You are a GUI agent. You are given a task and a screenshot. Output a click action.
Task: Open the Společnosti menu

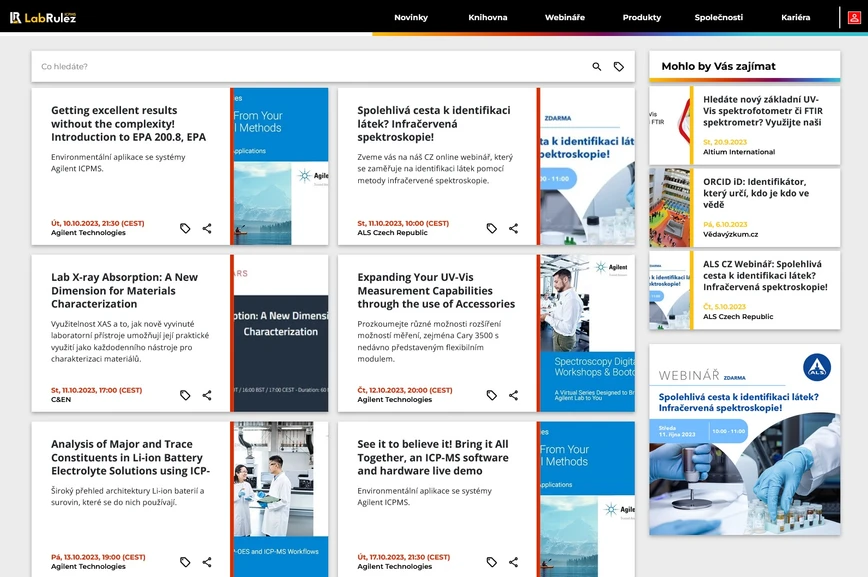(x=719, y=17)
